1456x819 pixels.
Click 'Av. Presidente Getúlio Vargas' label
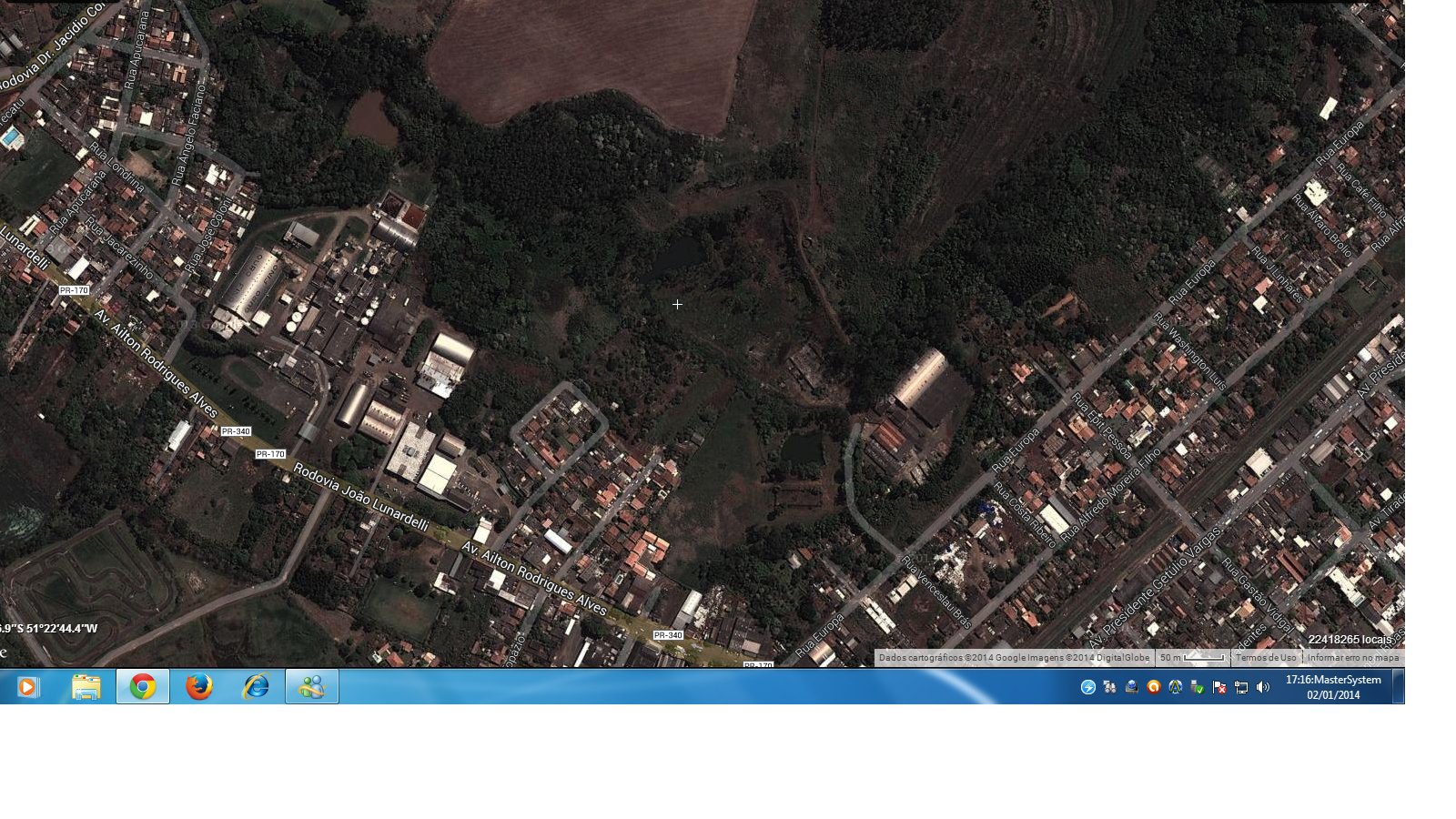[1157, 586]
